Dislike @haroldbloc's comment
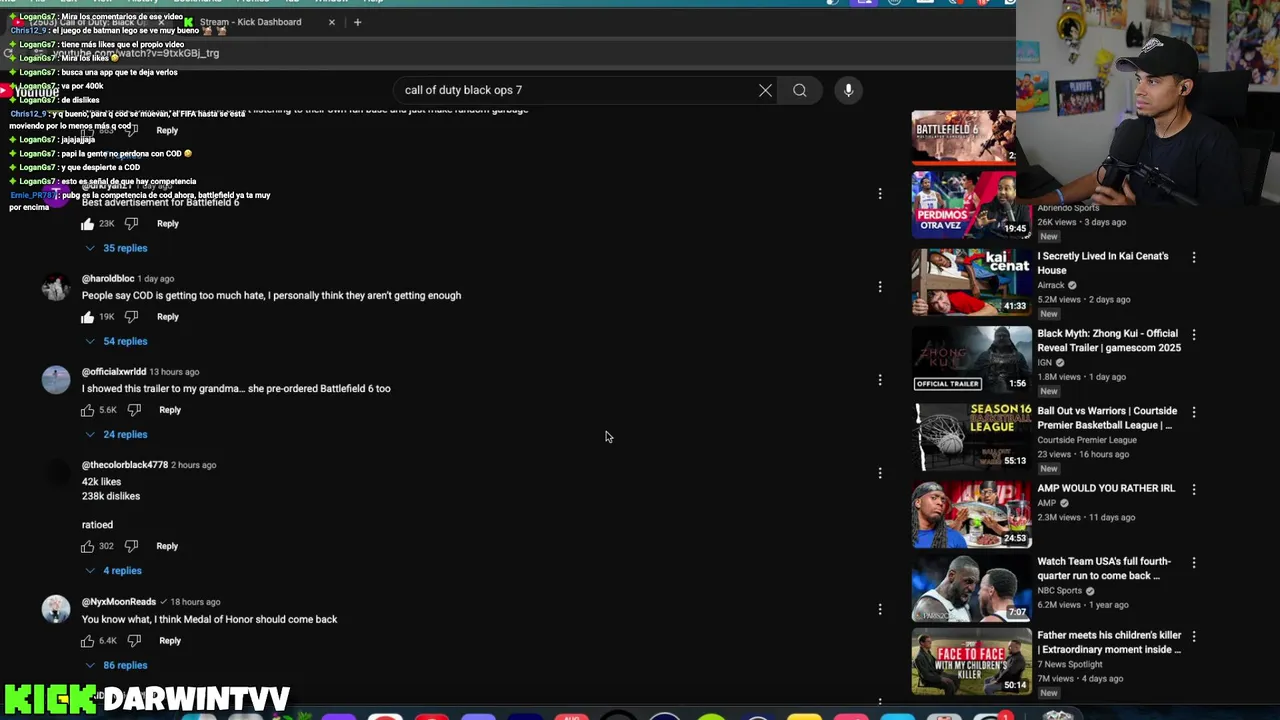The image size is (1280, 720). click(131, 317)
